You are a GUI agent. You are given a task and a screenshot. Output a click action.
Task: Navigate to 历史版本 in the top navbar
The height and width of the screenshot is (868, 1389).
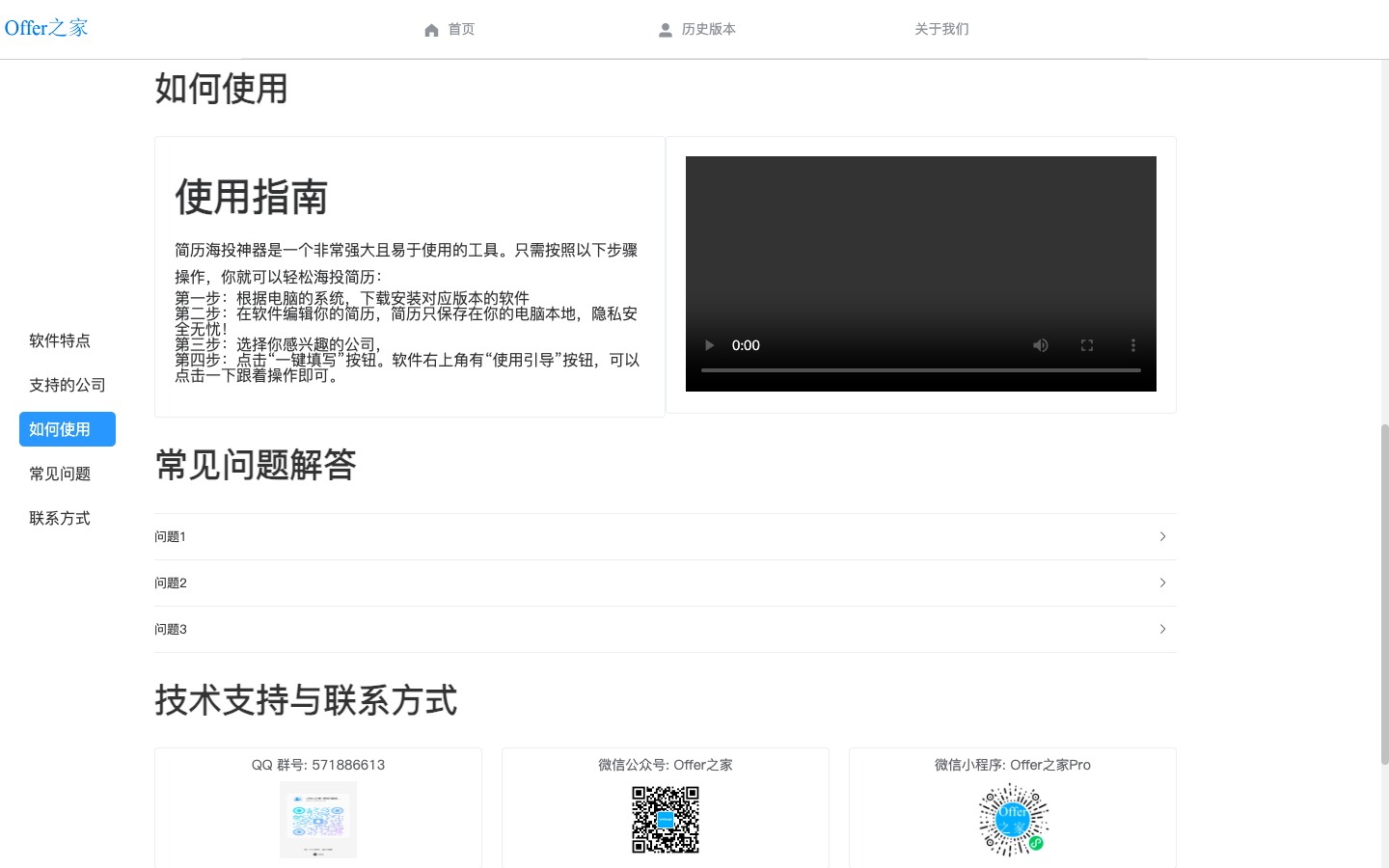pyautogui.click(x=709, y=29)
